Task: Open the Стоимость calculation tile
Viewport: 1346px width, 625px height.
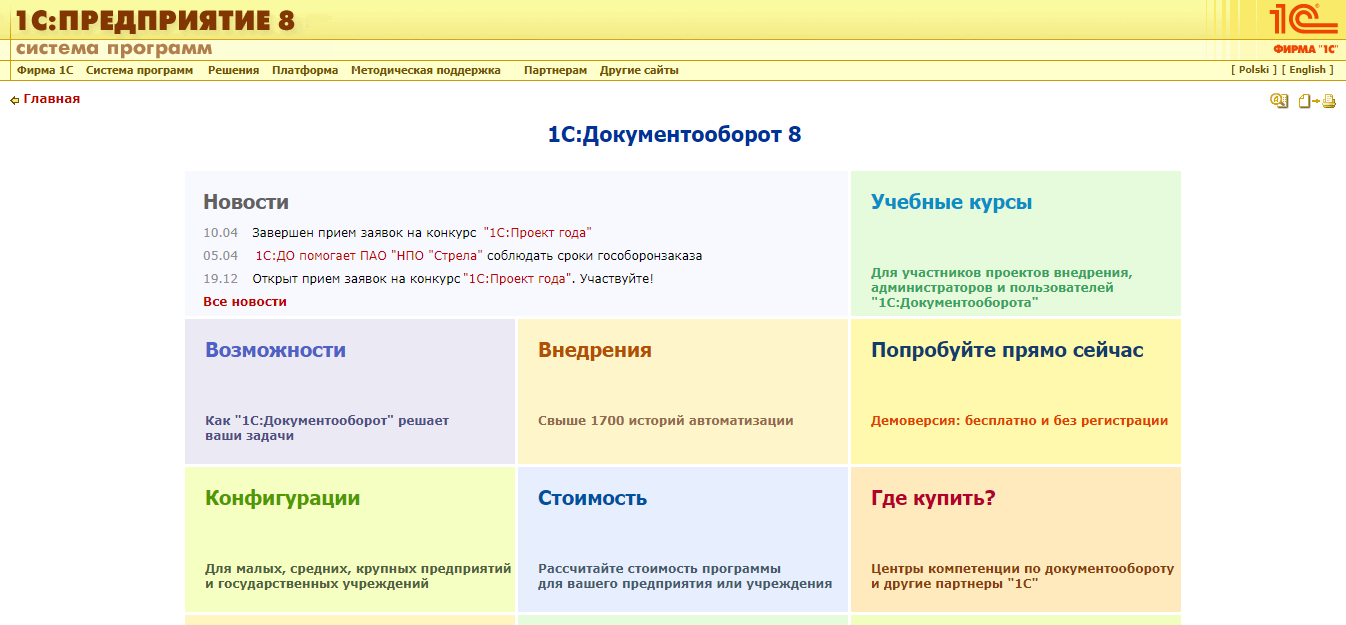Action: (596, 497)
